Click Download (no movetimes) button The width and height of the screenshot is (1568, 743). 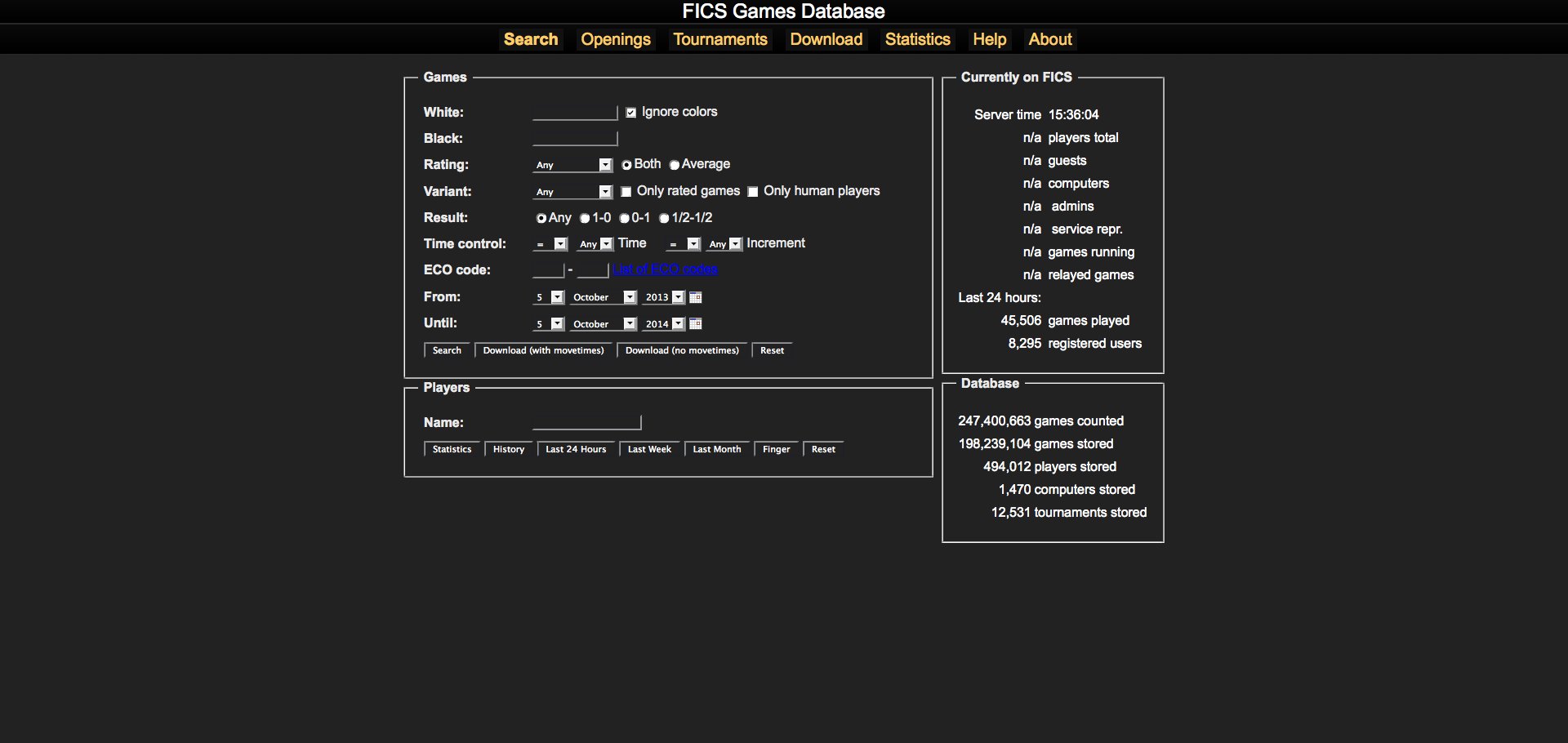(x=681, y=349)
